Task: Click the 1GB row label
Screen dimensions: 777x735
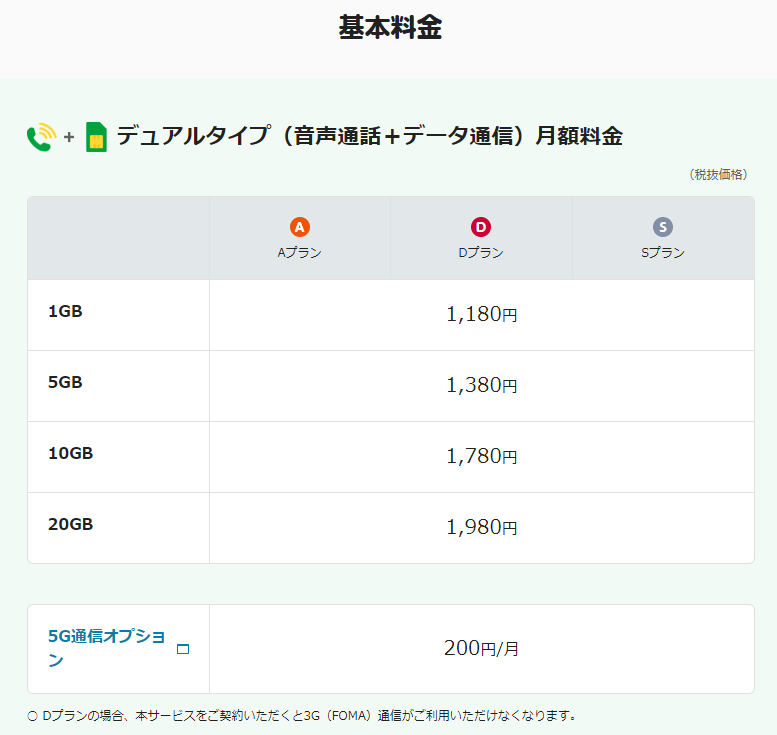Action: click(x=65, y=311)
